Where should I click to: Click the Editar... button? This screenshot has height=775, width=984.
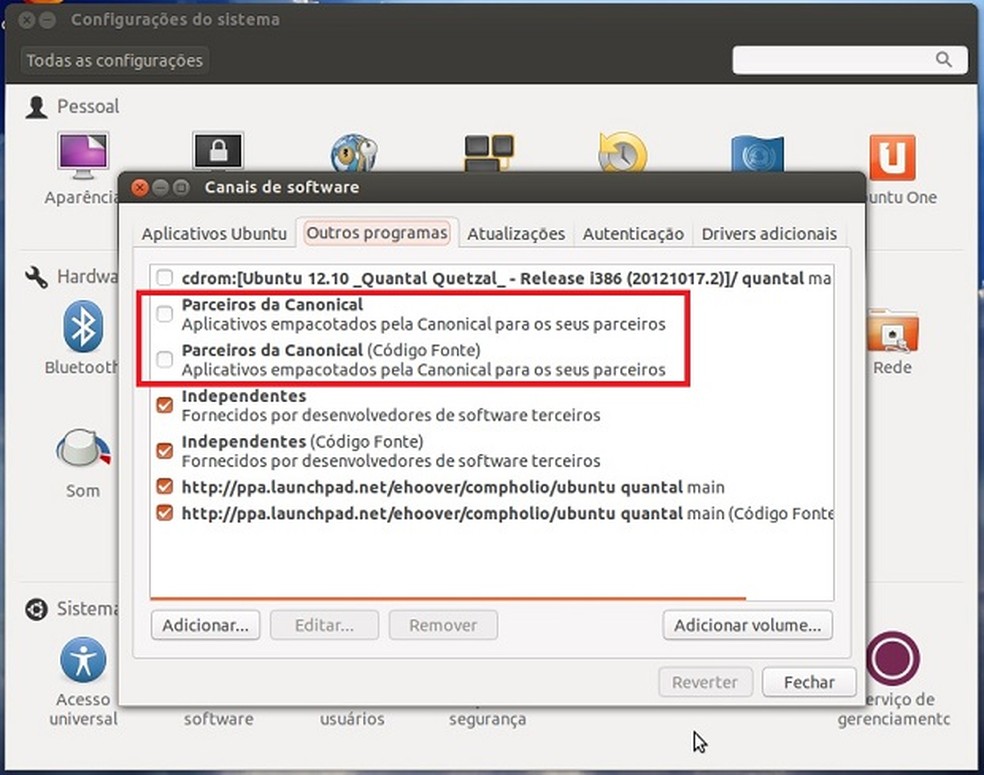(x=324, y=625)
